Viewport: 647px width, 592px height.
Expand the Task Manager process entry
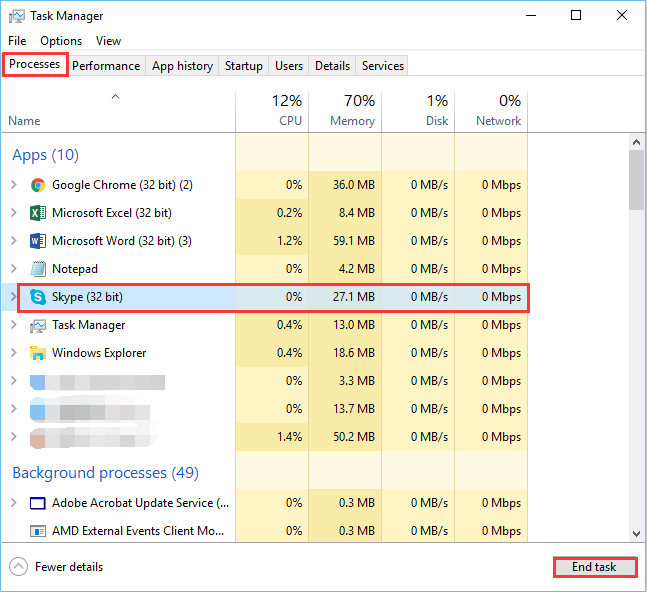point(14,325)
